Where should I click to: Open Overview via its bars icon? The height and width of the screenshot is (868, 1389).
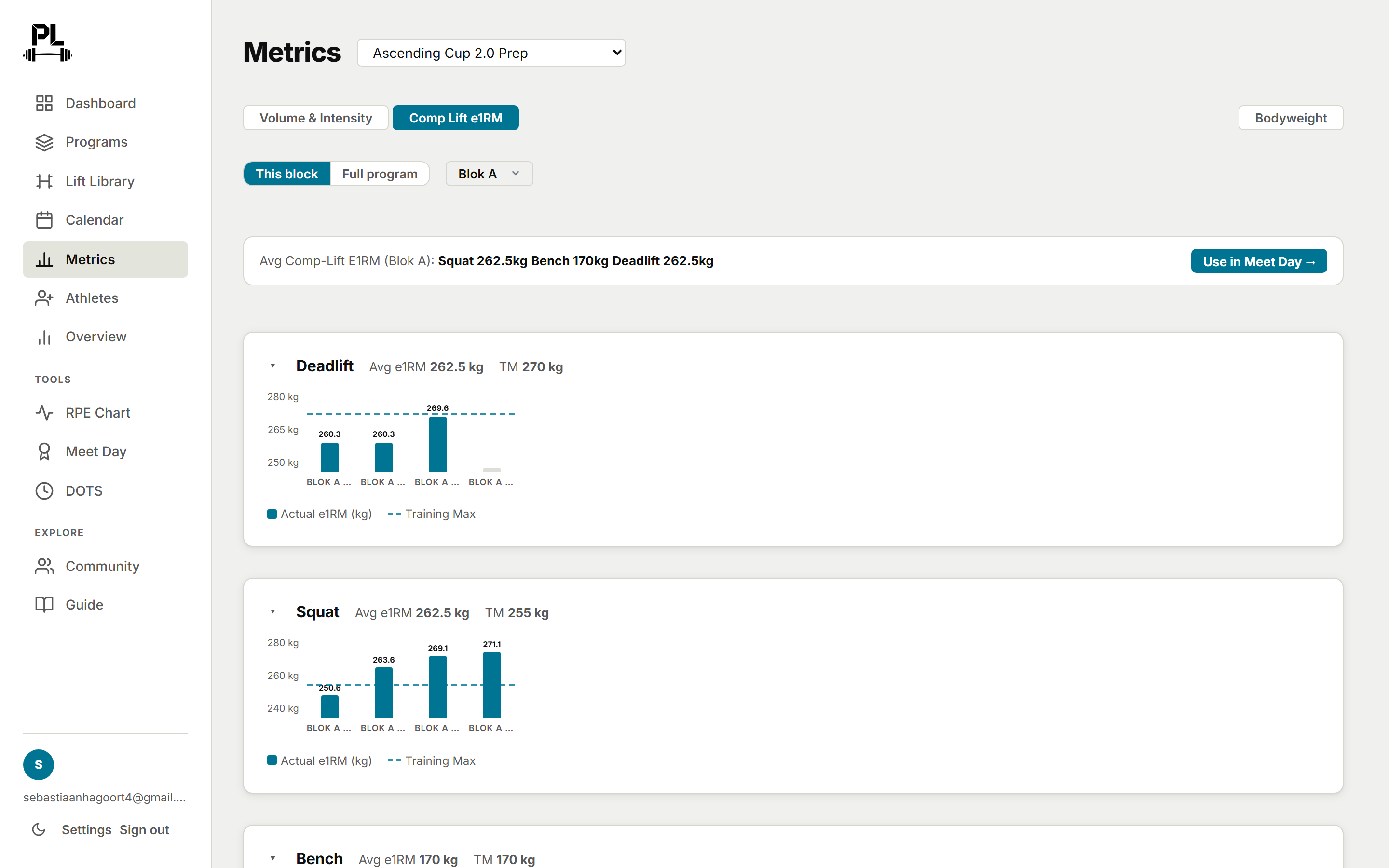(44, 337)
